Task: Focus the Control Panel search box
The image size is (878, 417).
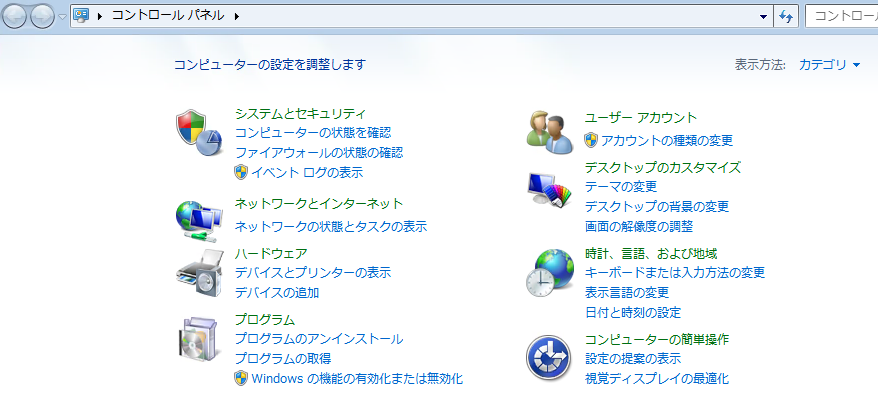Action: 842,16
